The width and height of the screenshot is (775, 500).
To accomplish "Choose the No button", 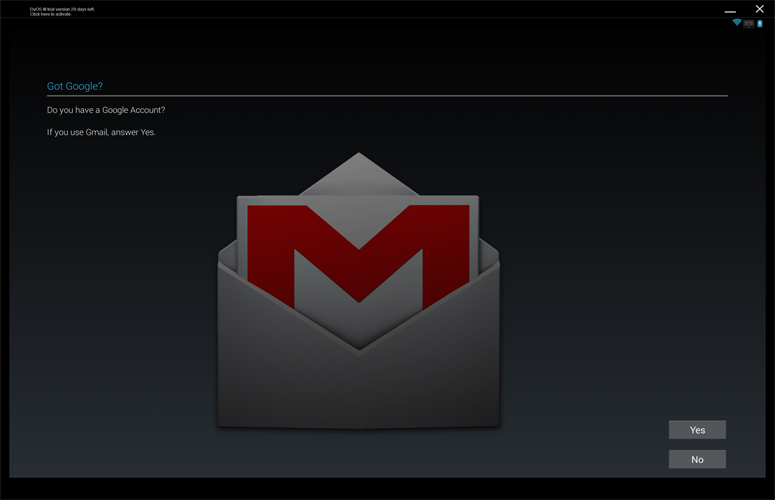I will pos(697,459).
